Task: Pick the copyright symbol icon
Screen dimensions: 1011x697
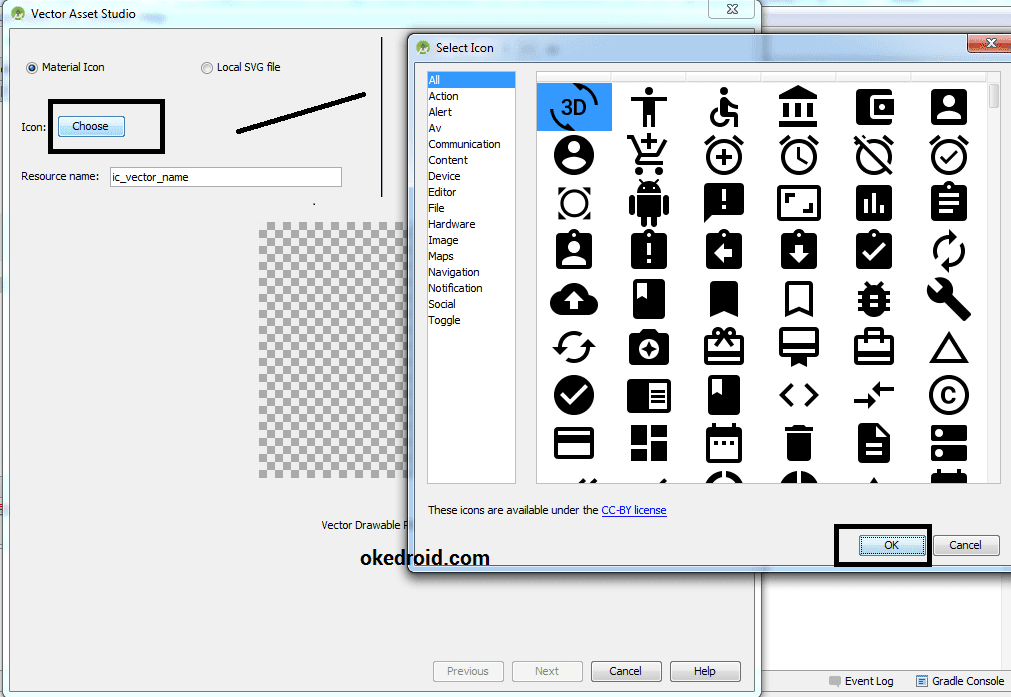Action: tap(948, 395)
